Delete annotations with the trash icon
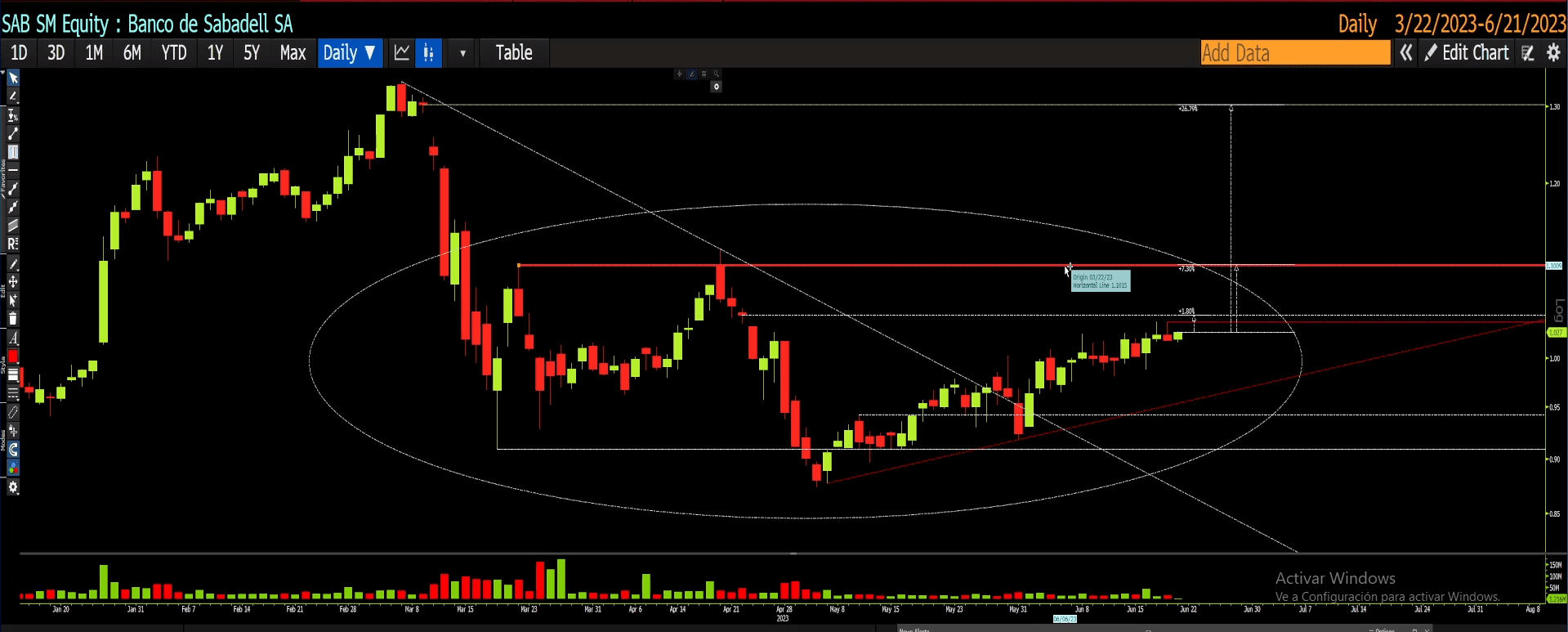Viewport: 1568px width, 632px height. tap(13, 319)
